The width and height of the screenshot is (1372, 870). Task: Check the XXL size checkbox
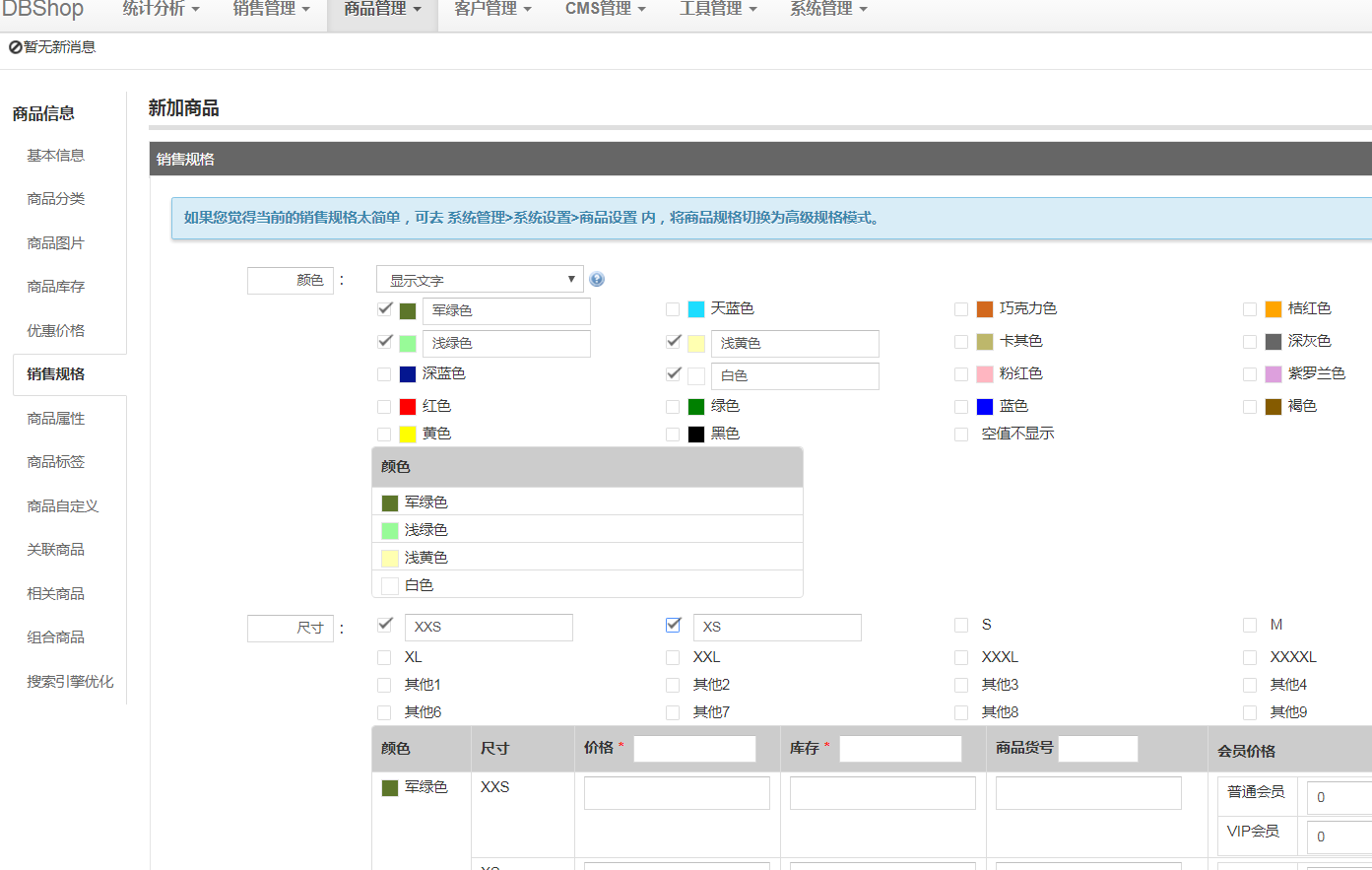tap(673, 657)
